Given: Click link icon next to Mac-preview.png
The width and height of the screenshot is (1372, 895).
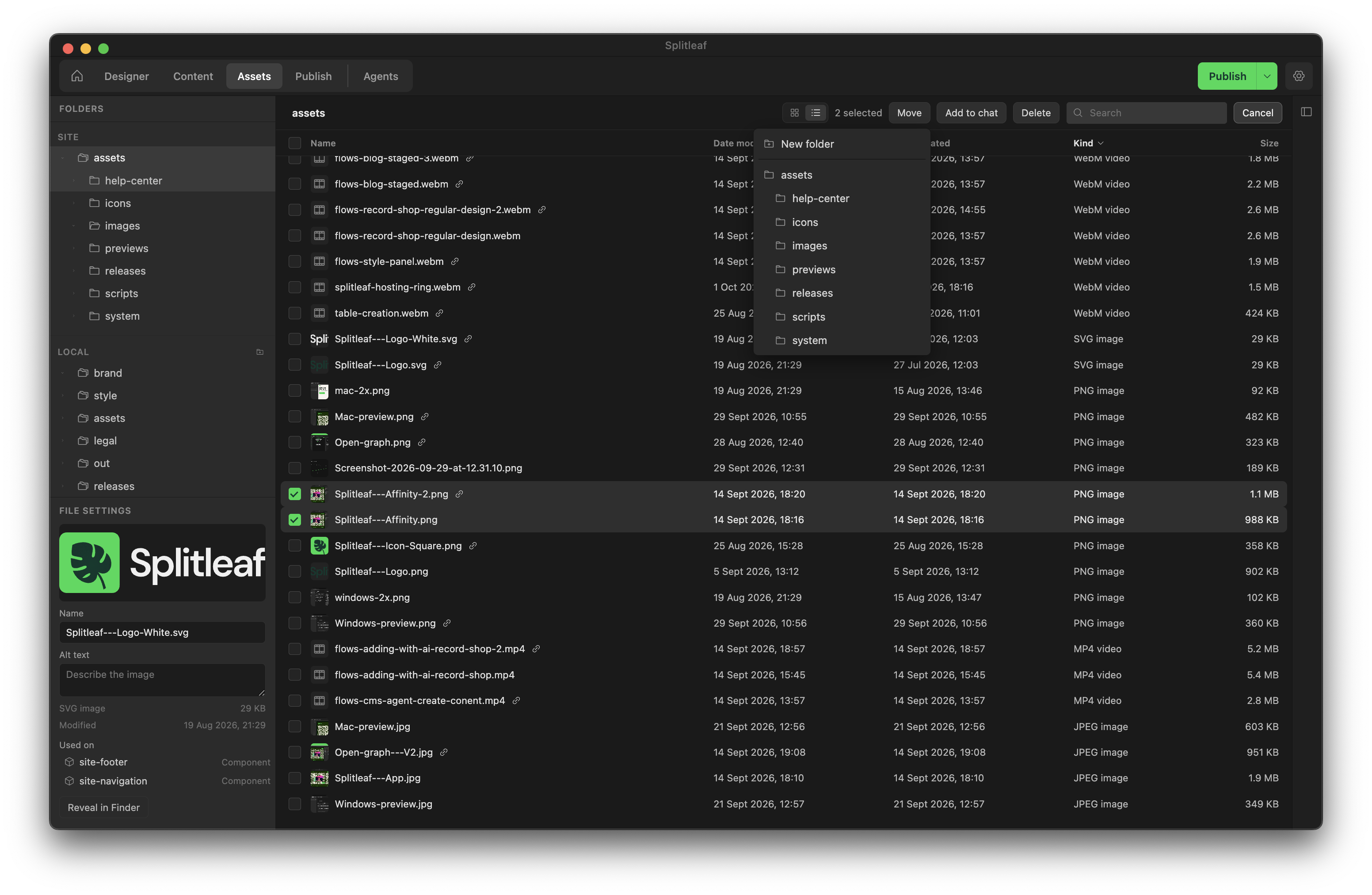Looking at the screenshot, I should click(x=425, y=417).
